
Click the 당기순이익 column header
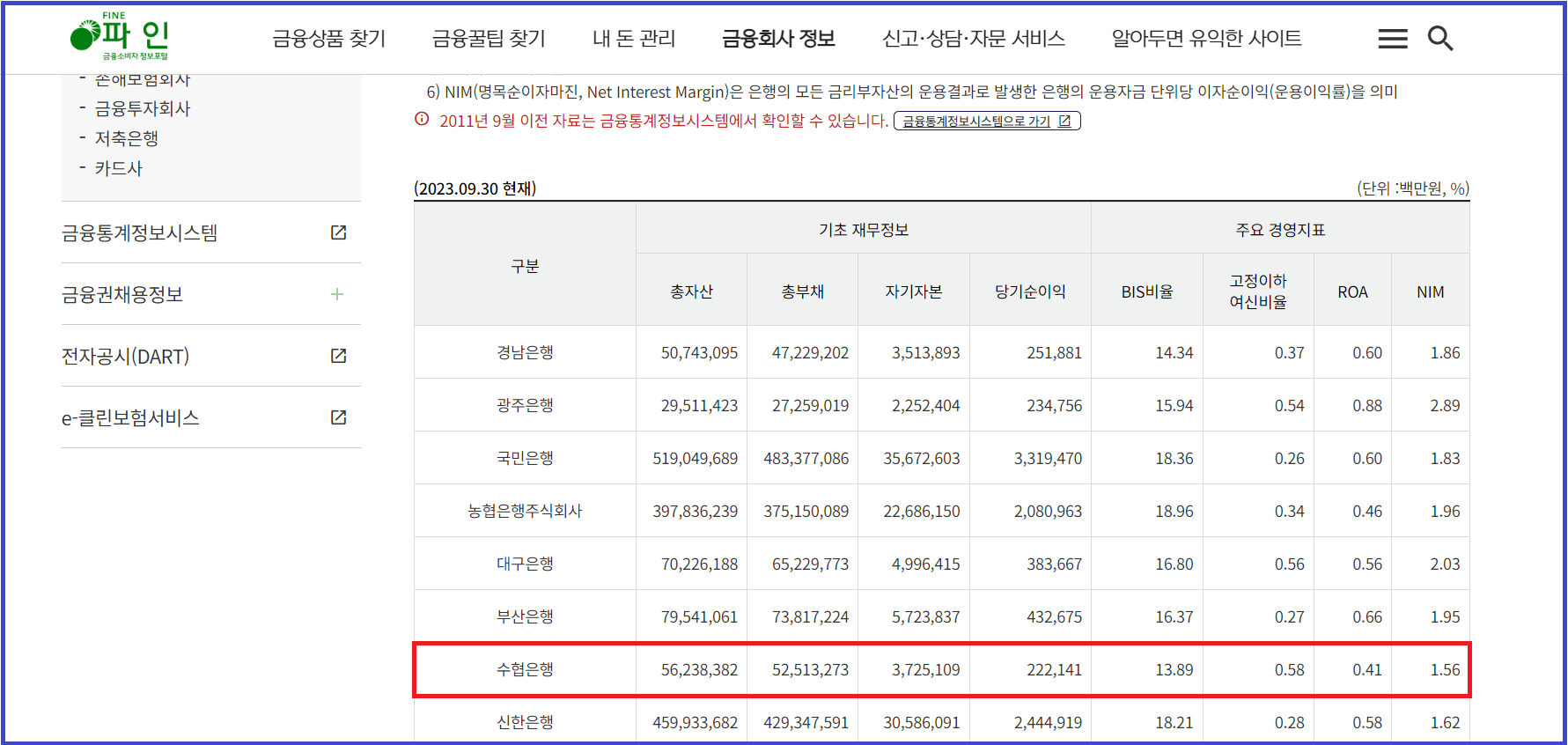pos(1030,291)
